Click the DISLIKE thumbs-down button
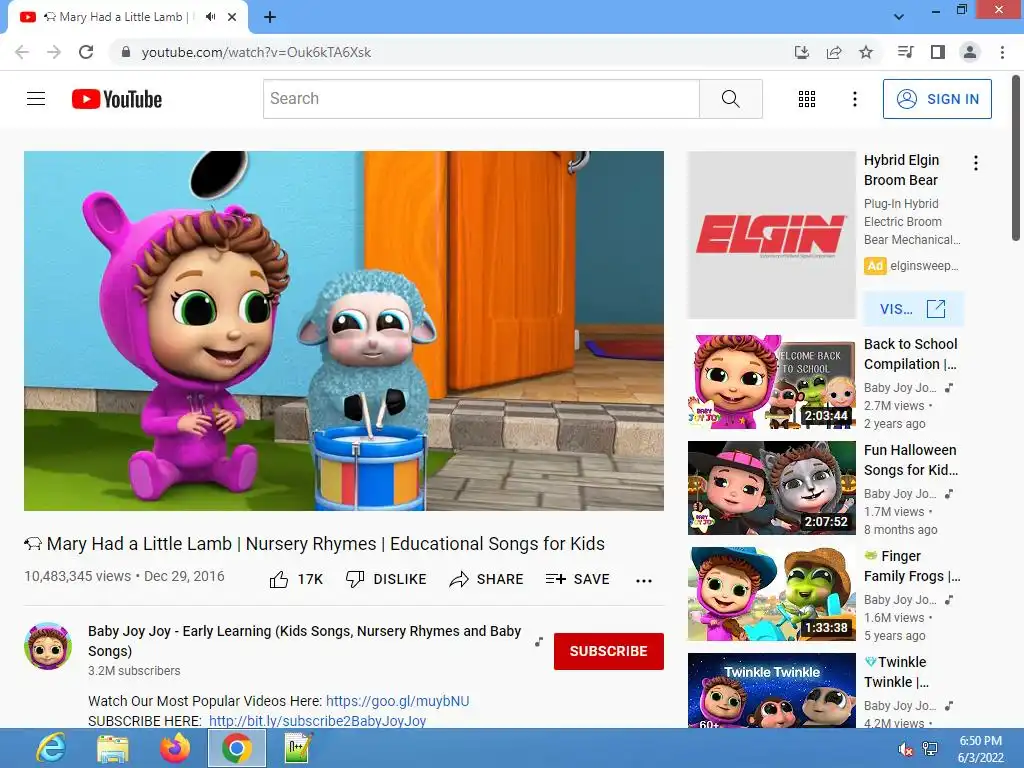Screen dimensions: 1024x768 386,579
